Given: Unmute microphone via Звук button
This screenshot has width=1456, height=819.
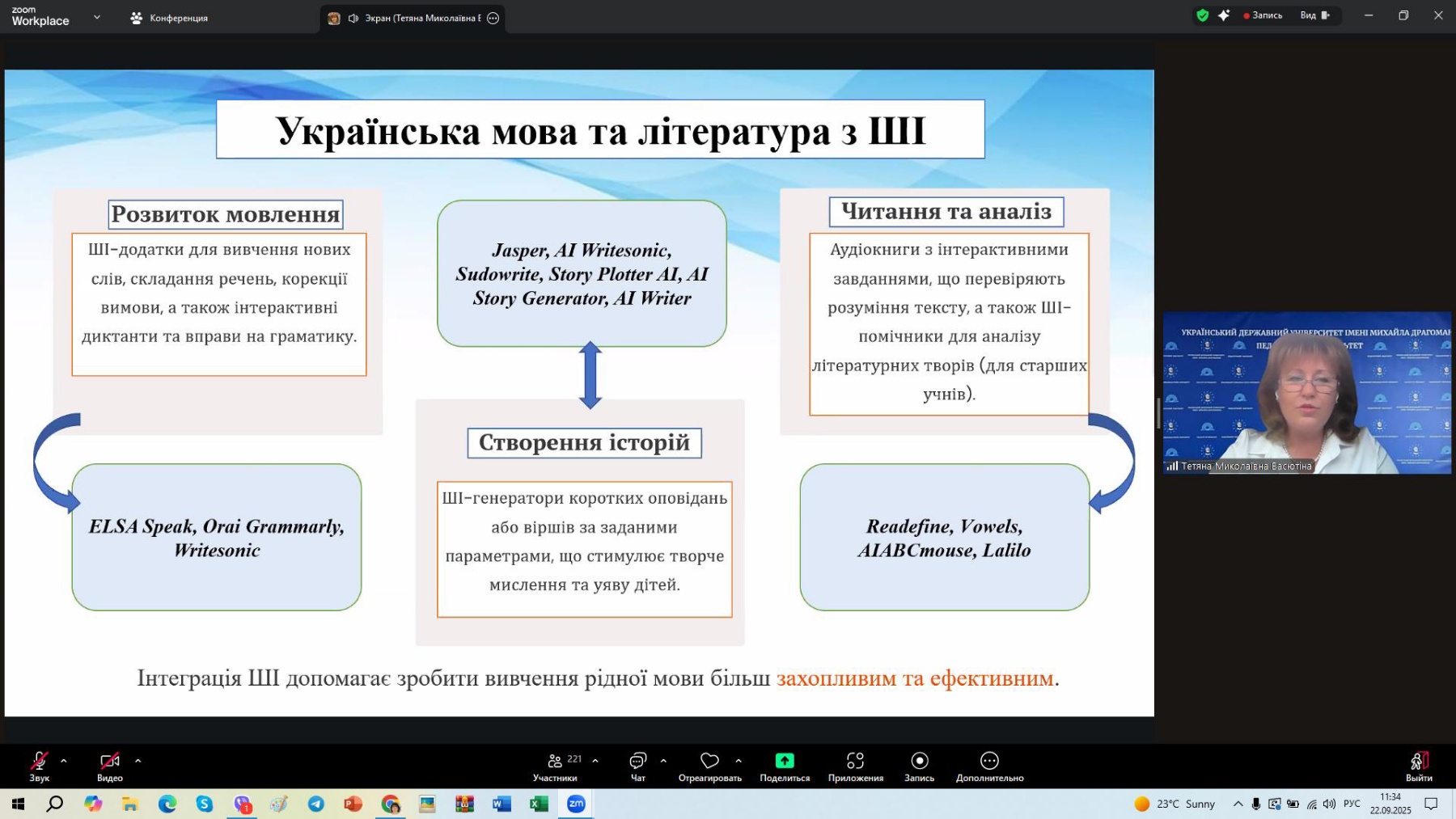Looking at the screenshot, I should (x=39, y=766).
